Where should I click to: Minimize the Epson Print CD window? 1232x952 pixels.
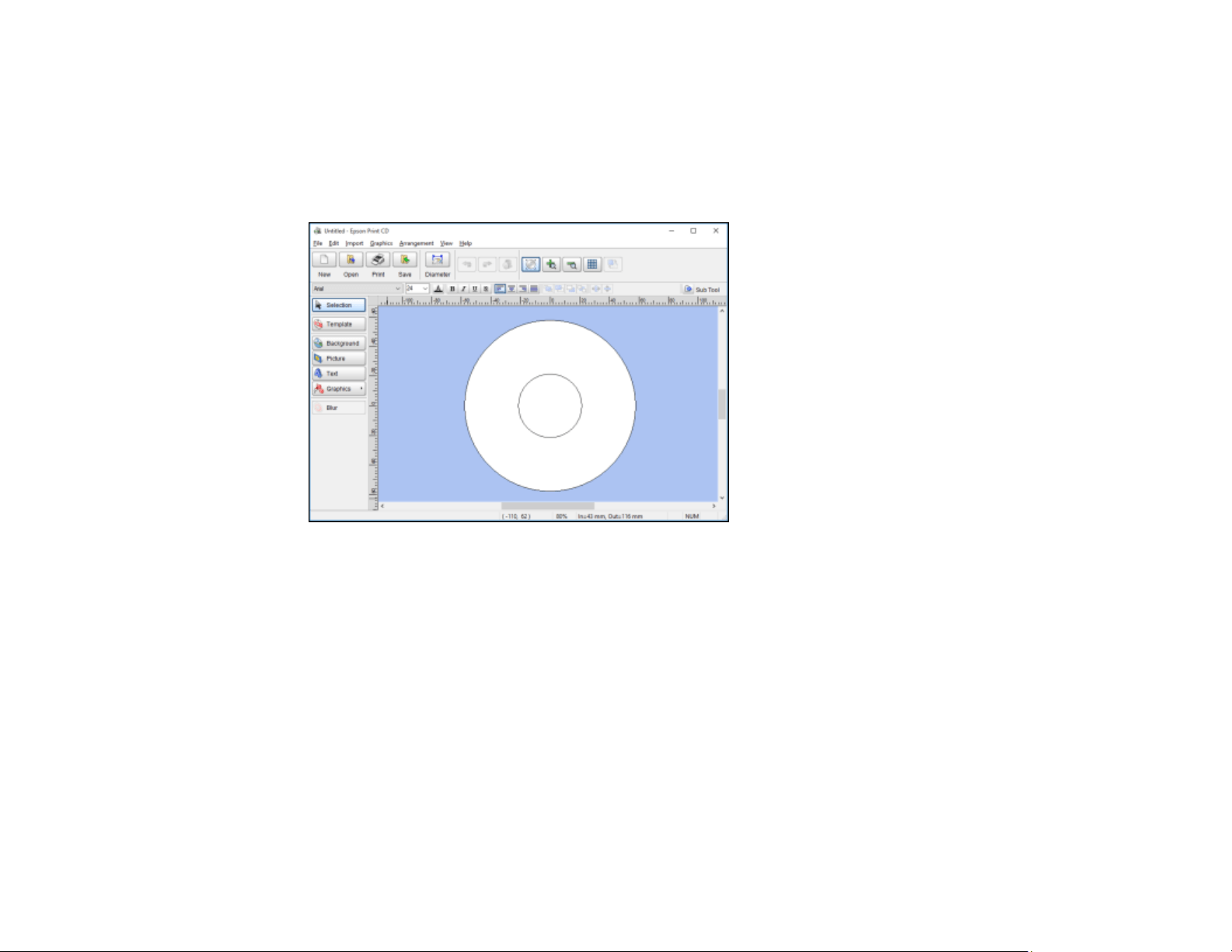tap(672, 231)
